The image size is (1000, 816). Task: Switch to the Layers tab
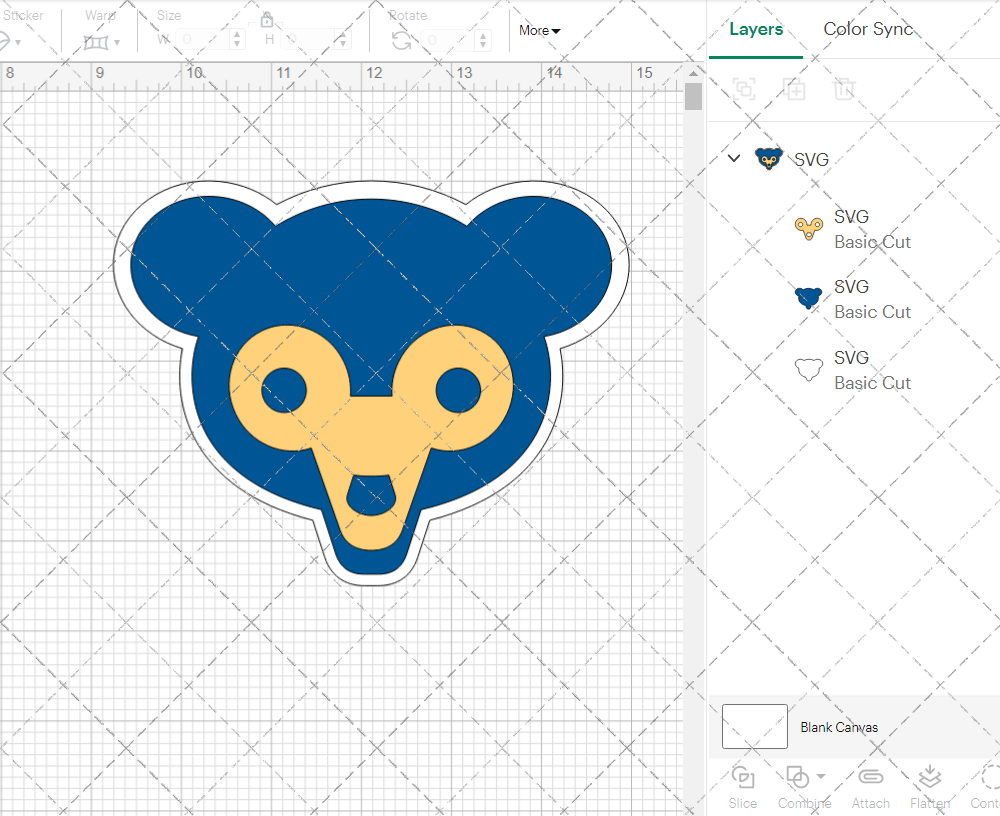756,29
